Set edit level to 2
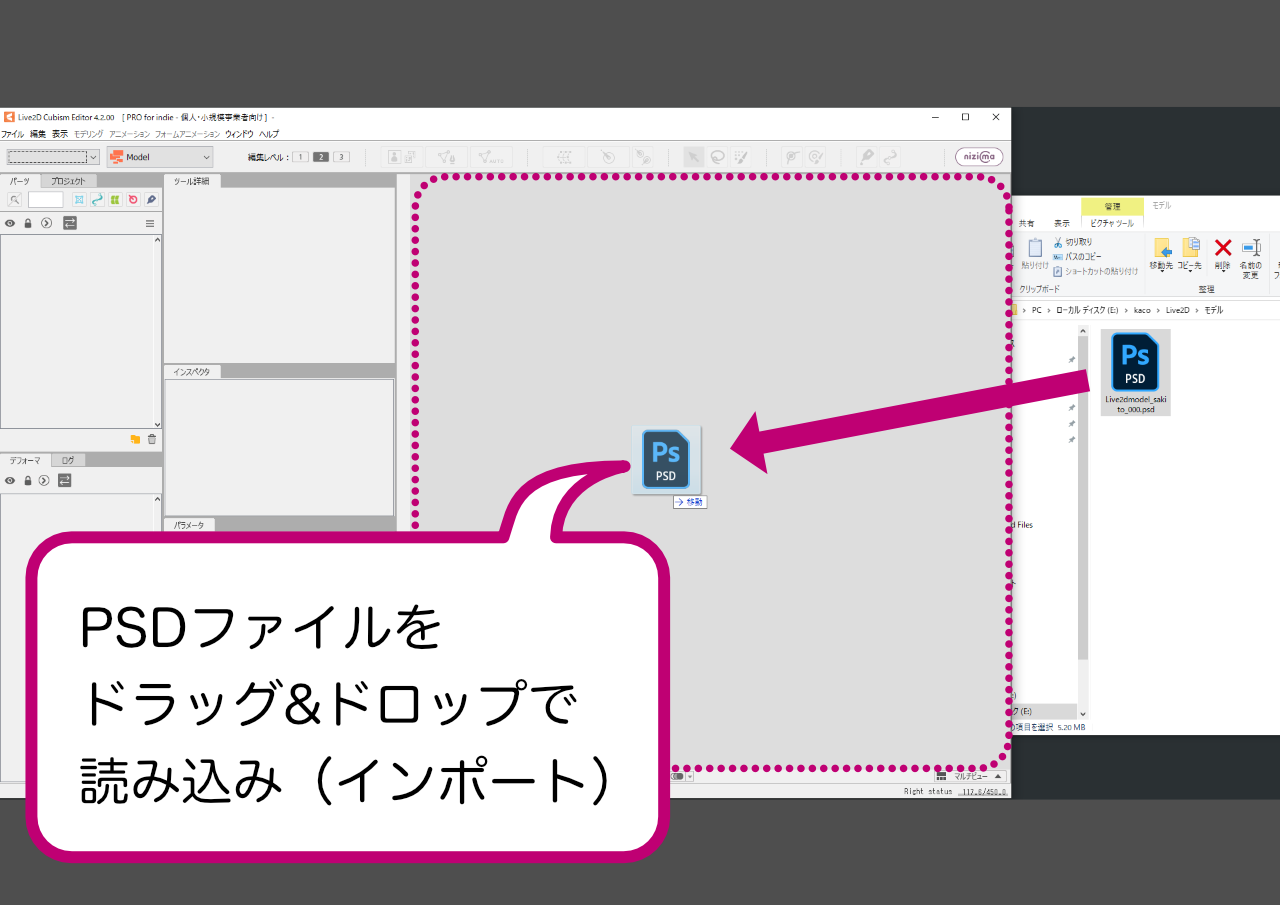This screenshot has width=1280, height=905. pos(321,157)
